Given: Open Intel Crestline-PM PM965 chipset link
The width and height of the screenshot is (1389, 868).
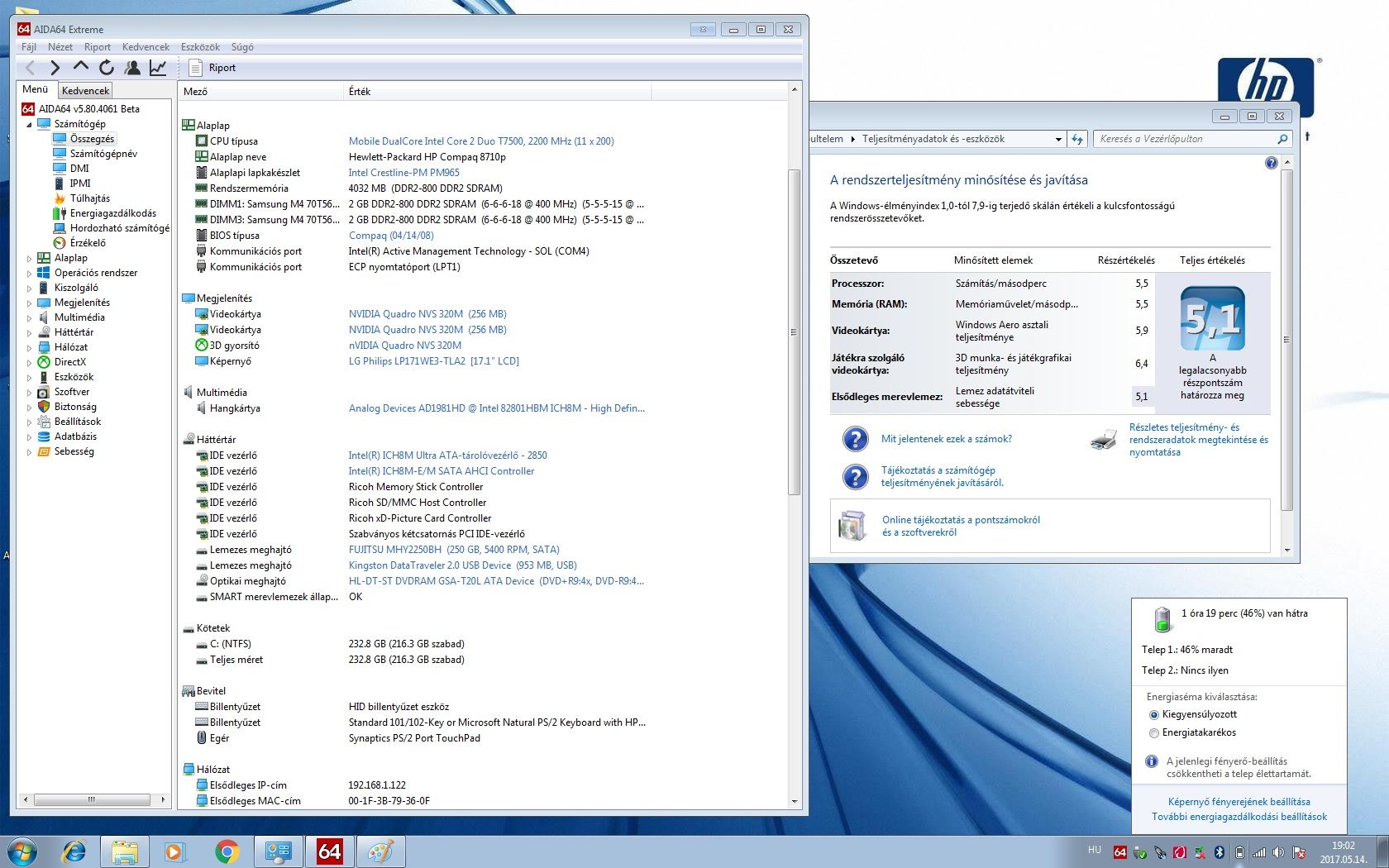Looking at the screenshot, I should pos(403,173).
